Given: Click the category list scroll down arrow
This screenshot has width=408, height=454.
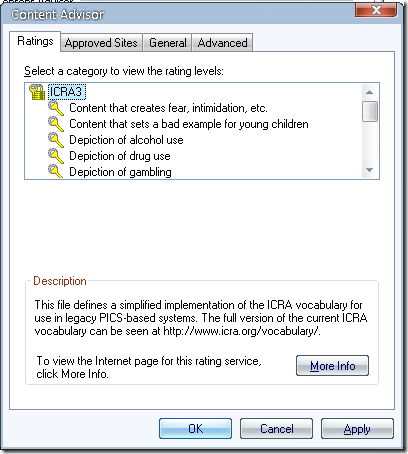Looking at the screenshot, I should pos(369,170).
